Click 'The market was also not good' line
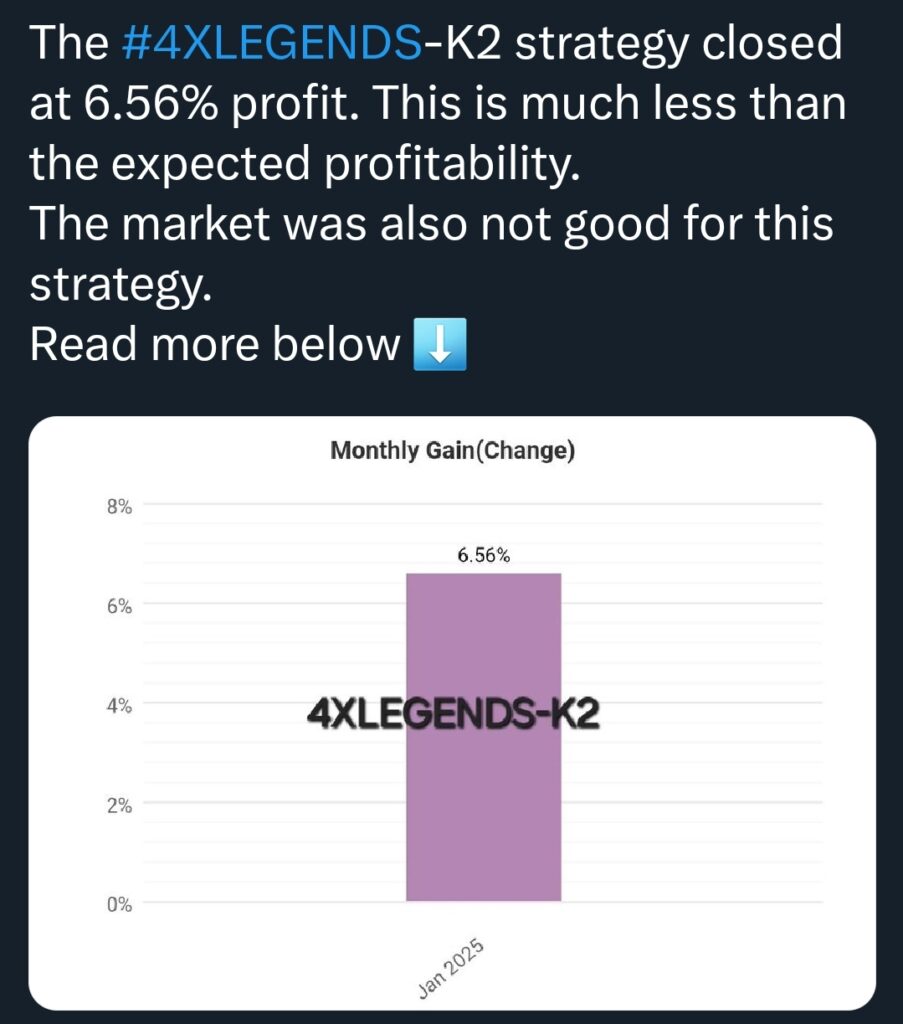This screenshot has height=1024, width=903. 350,223
